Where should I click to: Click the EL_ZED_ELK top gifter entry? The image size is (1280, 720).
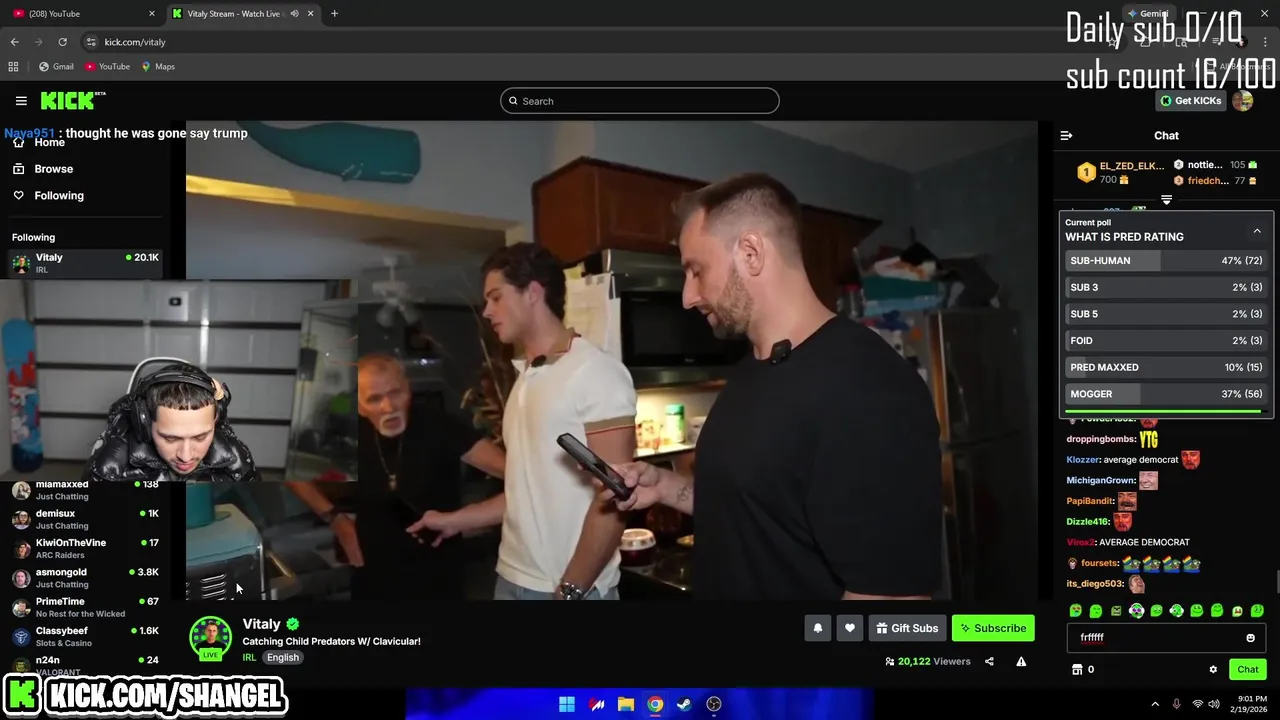click(x=1120, y=173)
